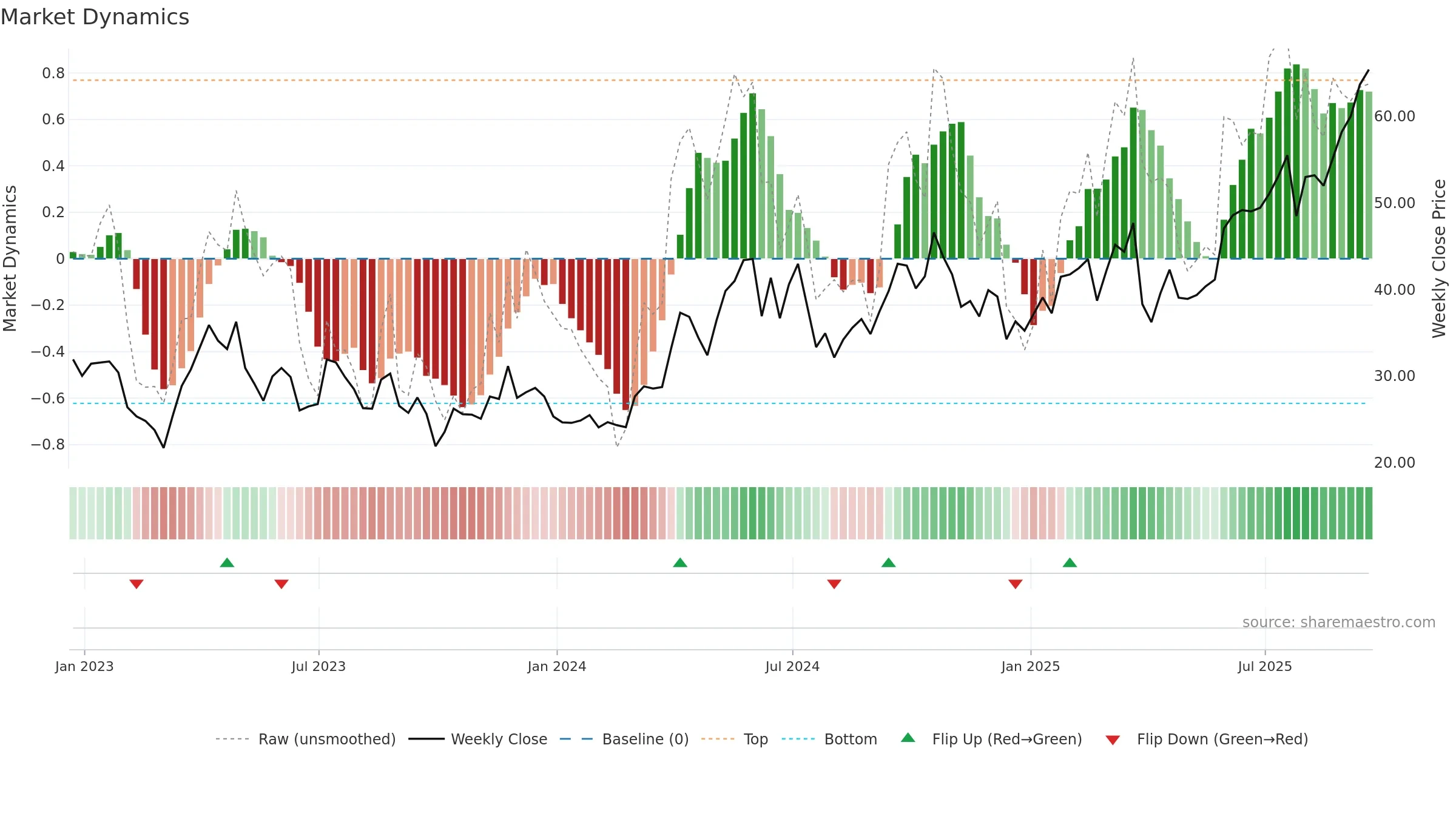1456x819 pixels.
Task: Click the 50.00 price axis tick
Action: (1395, 203)
